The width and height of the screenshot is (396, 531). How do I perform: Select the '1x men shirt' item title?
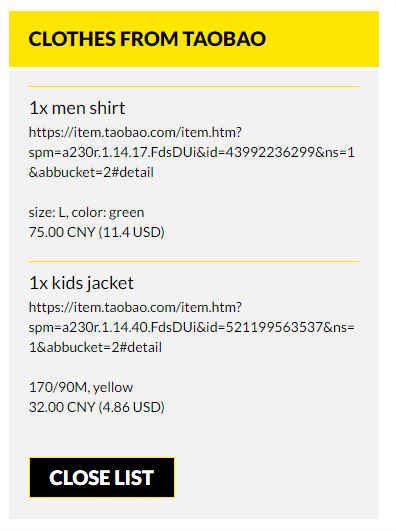tap(77, 108)
